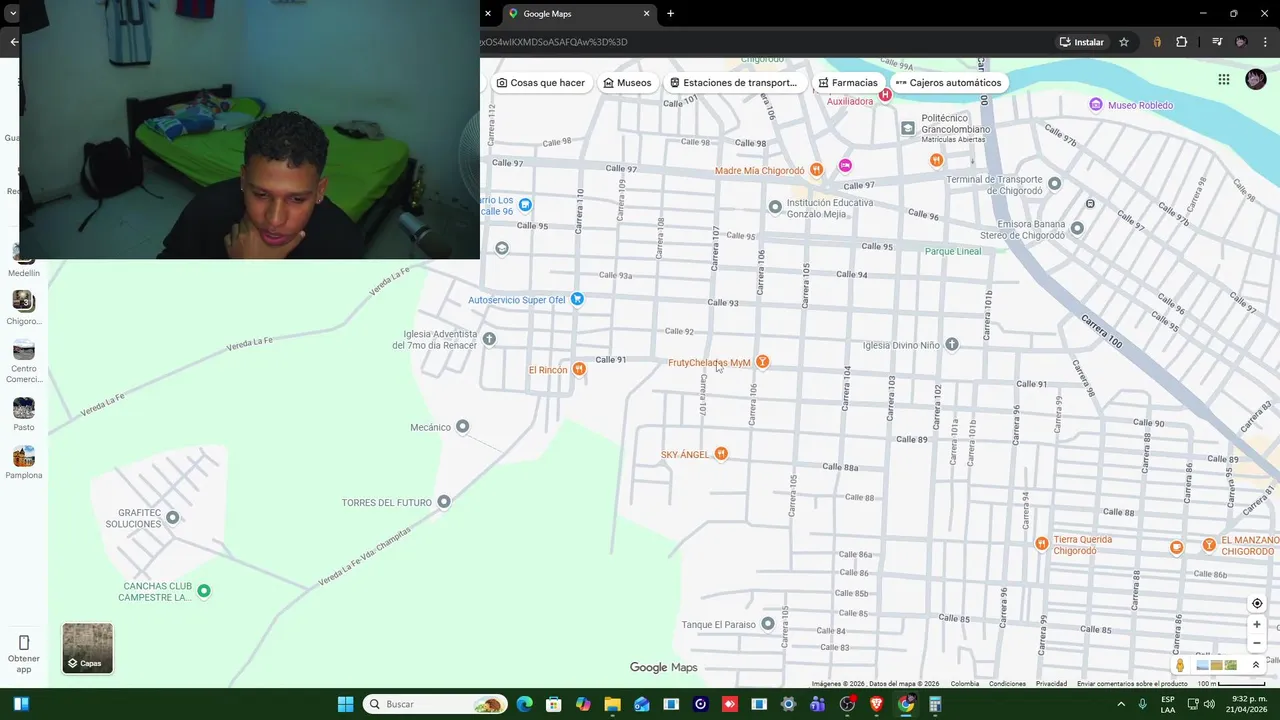This screenshot has height=720, width=1280.
Task: Select the Museo Robledo pin
Action: pyautogui.click(x=1096, y=105)
